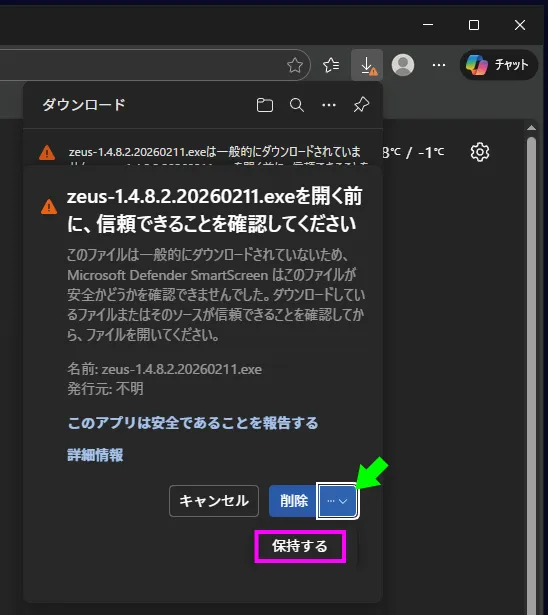
Task: Click 発行元: 不明 text
Action: pyautogui.click(x=105, y=389)
